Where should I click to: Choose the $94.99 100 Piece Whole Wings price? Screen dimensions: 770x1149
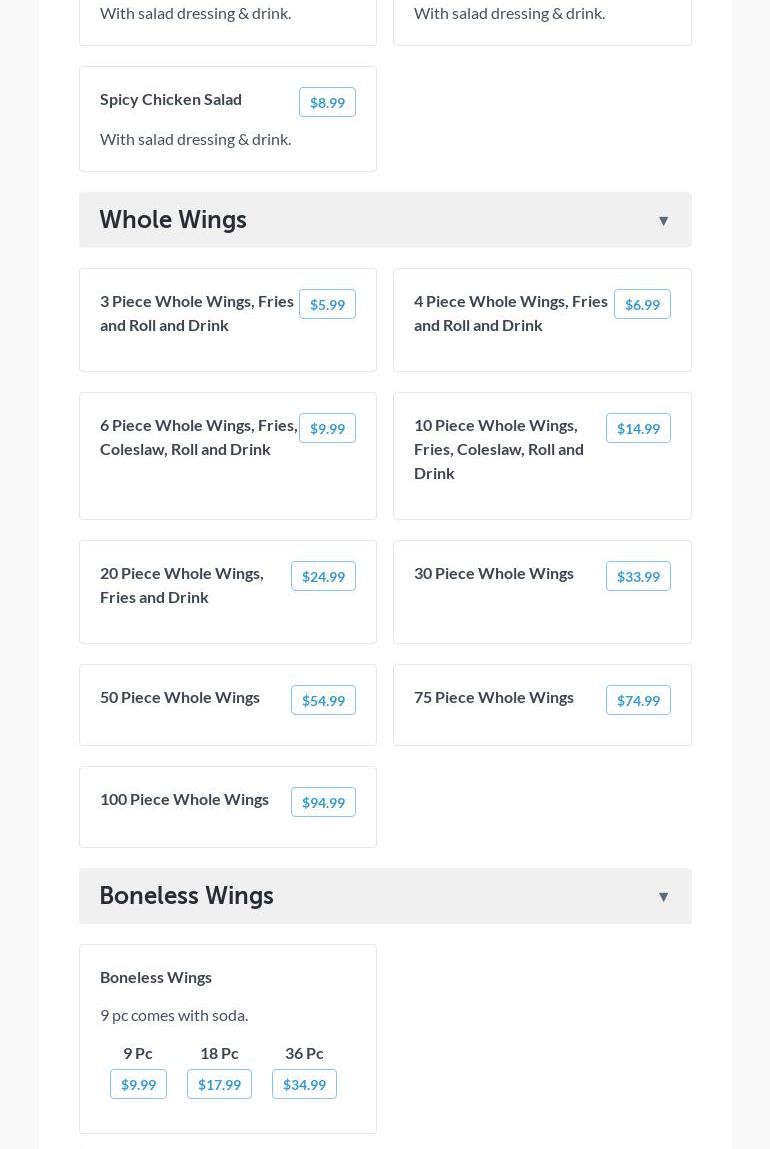tap(323, 802)
